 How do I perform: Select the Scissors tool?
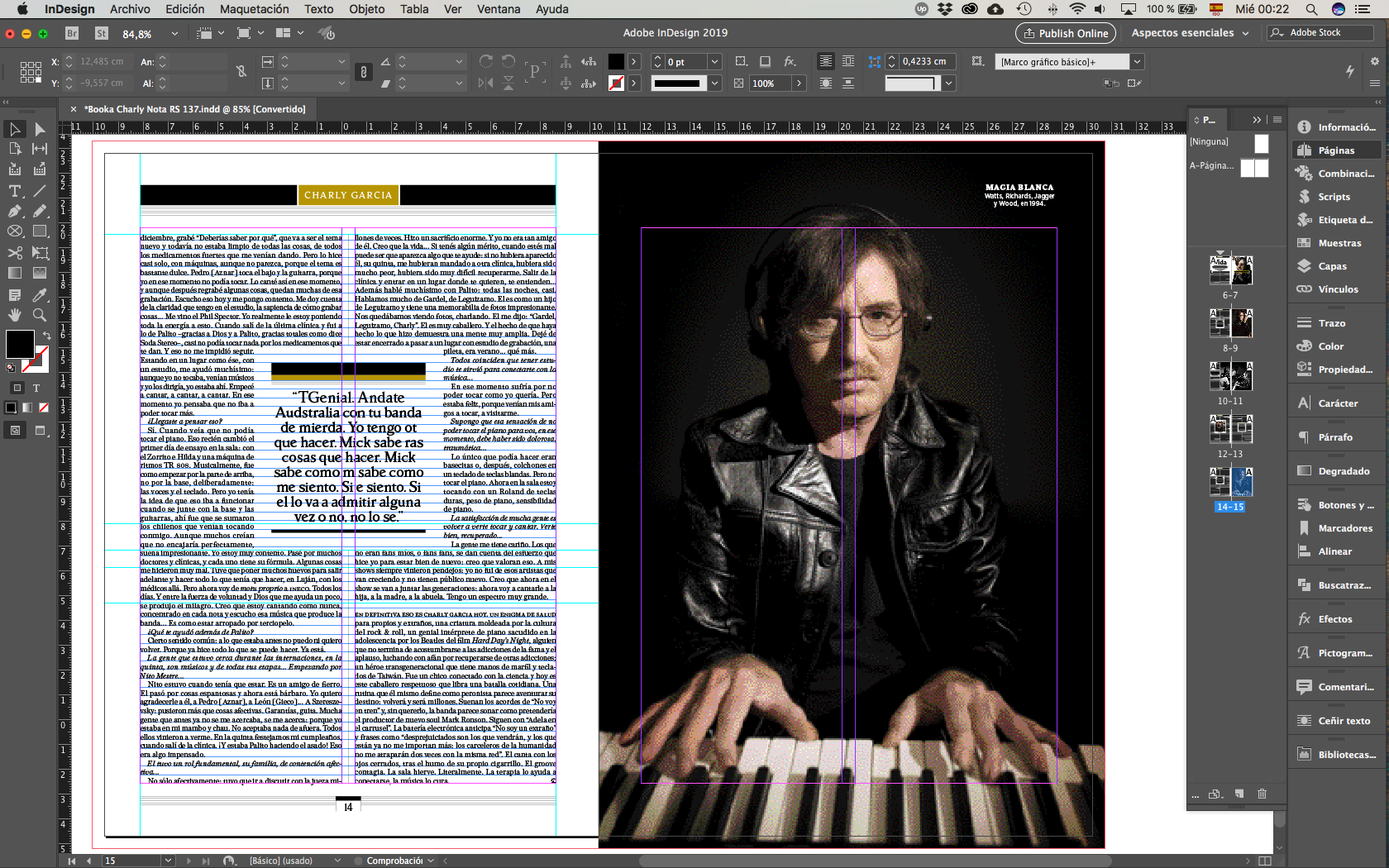coord(15,252)
